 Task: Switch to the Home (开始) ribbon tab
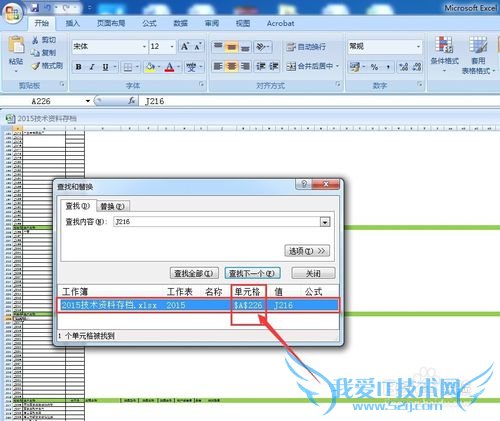click(42, 23)
